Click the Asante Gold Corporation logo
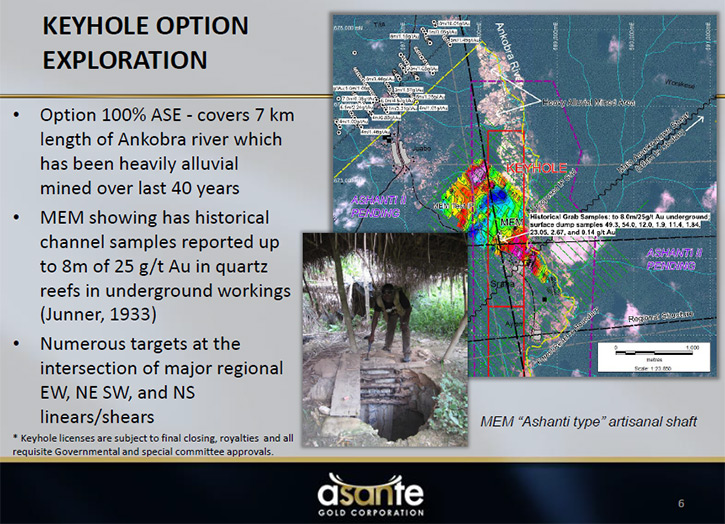The image size is (725, 524). (x=370, y=494)
